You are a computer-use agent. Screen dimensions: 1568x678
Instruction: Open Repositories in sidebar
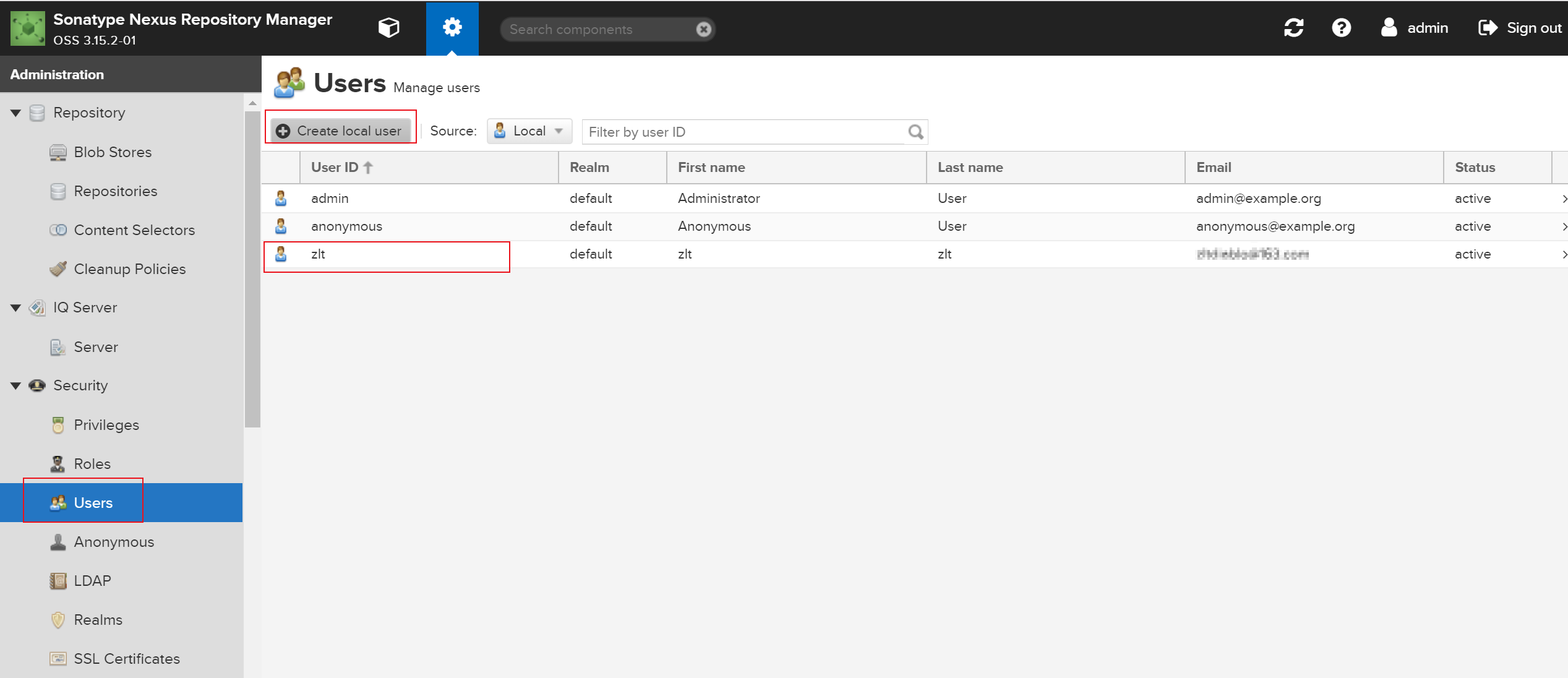tap(116, 191)
